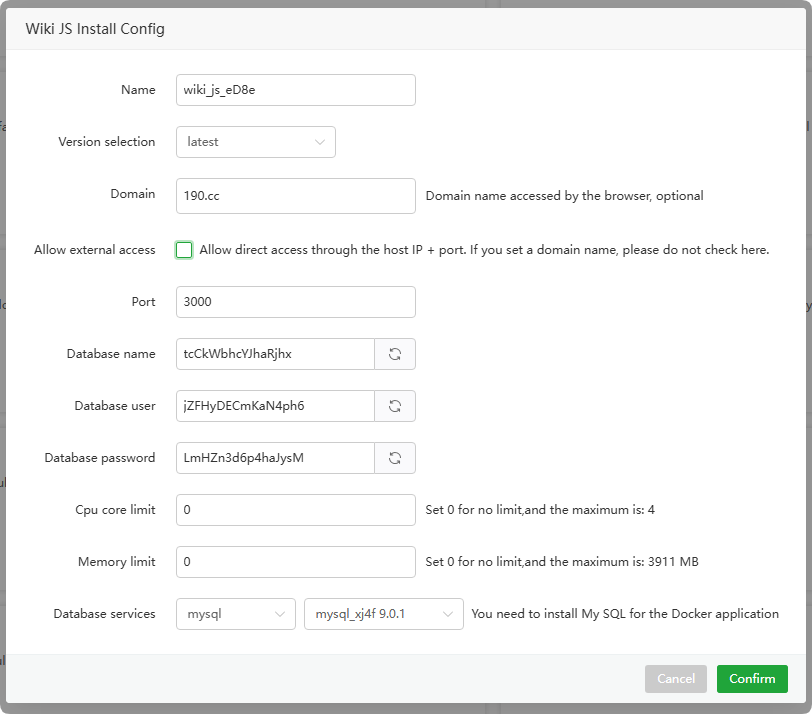Open the mysql_xj4f 9.0.1 instance dropdown
The width and height of the screenshot is (812, 714).
[x=383, y=614]
